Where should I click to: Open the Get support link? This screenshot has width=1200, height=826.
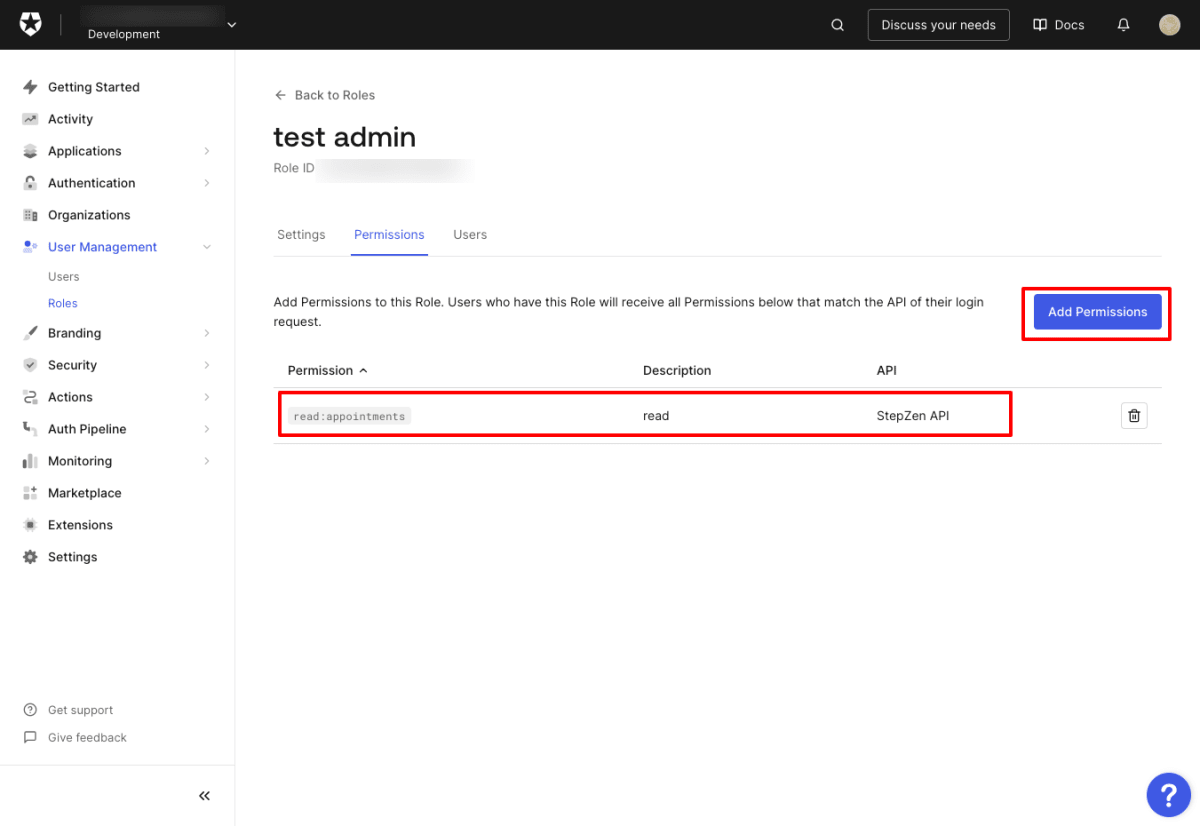(x=80, y=710)
